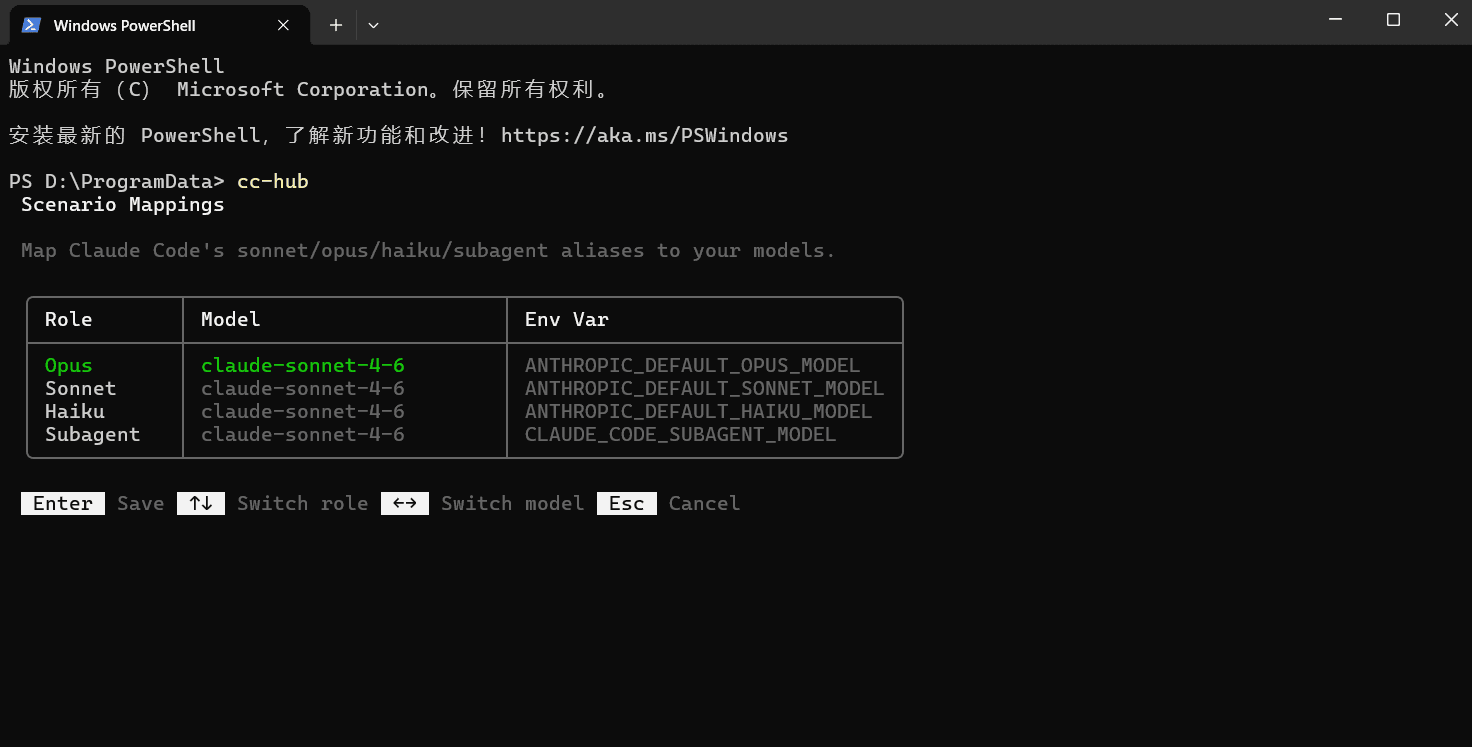Click the Model column header
Image resolution: width=1472 pixels, height=747 pixels.
231,319
